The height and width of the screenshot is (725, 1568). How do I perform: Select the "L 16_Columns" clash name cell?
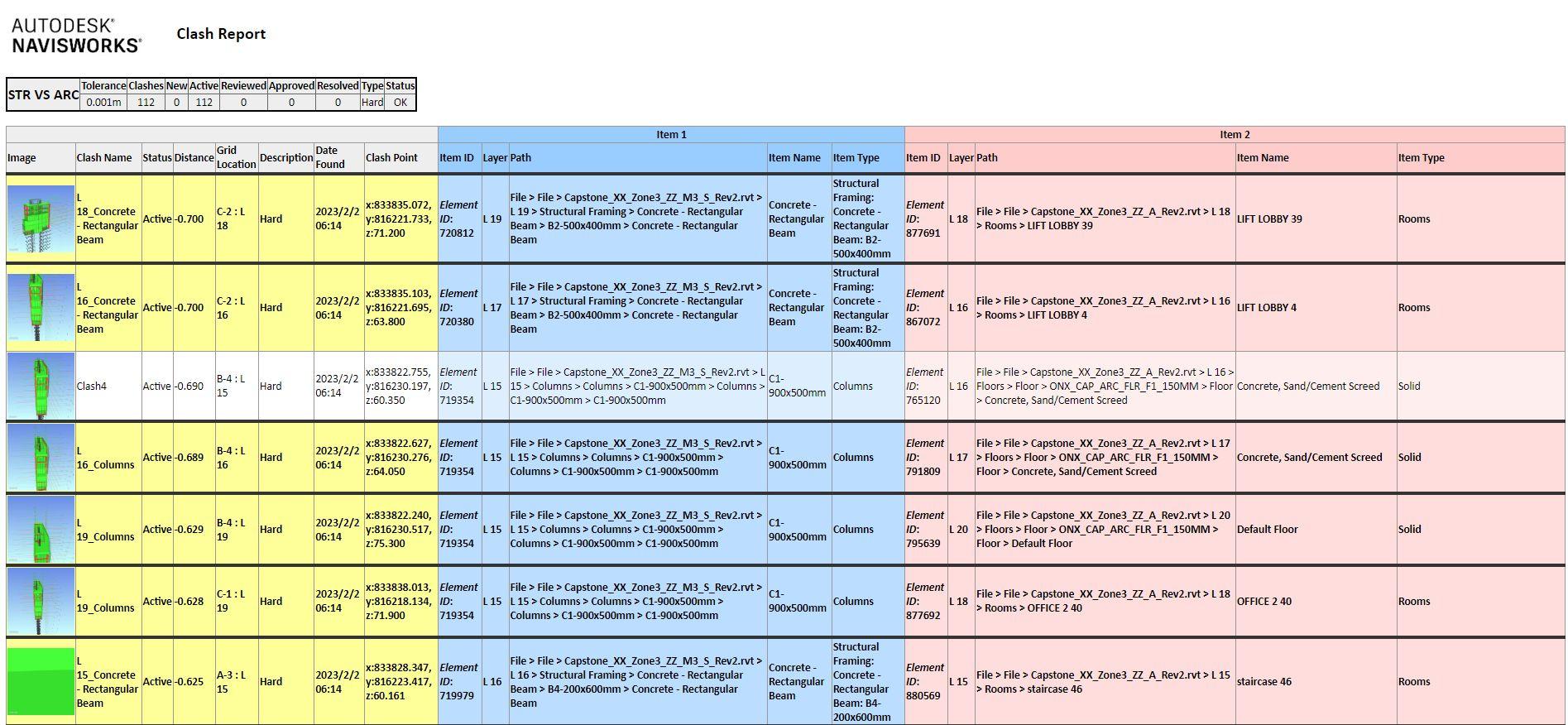point(108,458)
